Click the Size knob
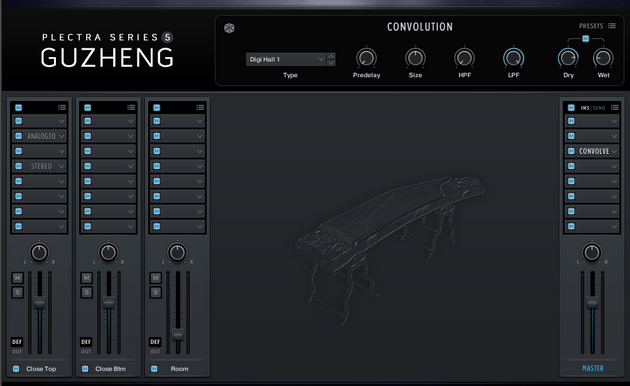This screenshot has width=630, height=386. coord(415,58)
